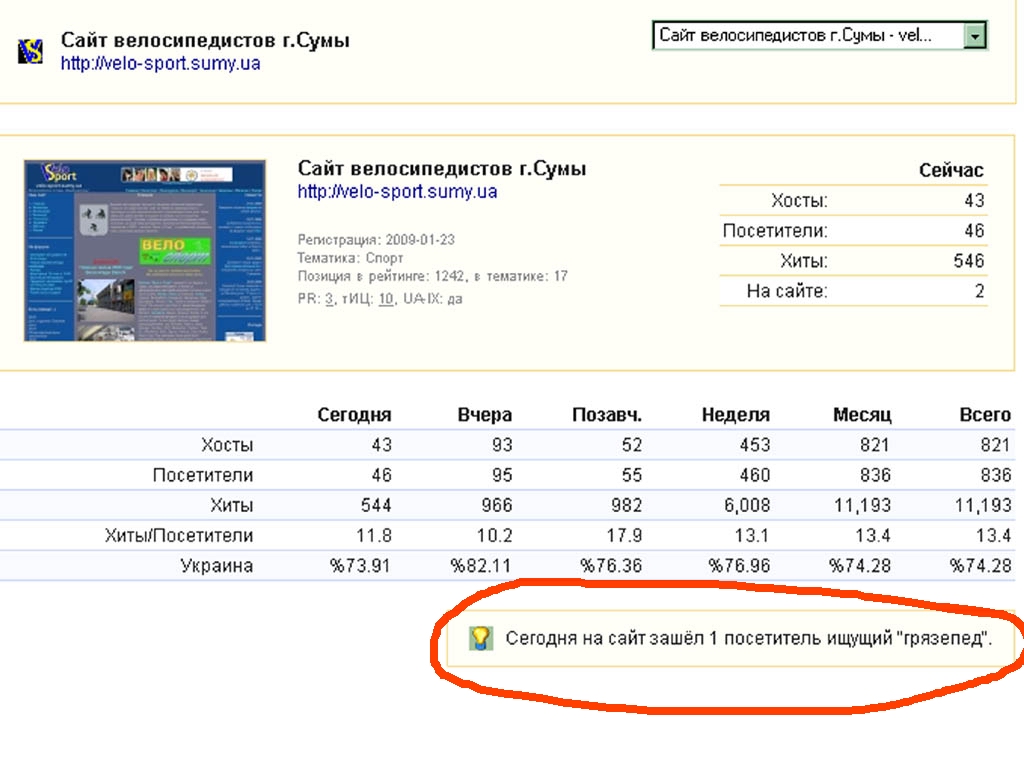Open velo-sport.sumy.ua link beside the thumbnail
1024x768 pixels.
coord(397,192)
